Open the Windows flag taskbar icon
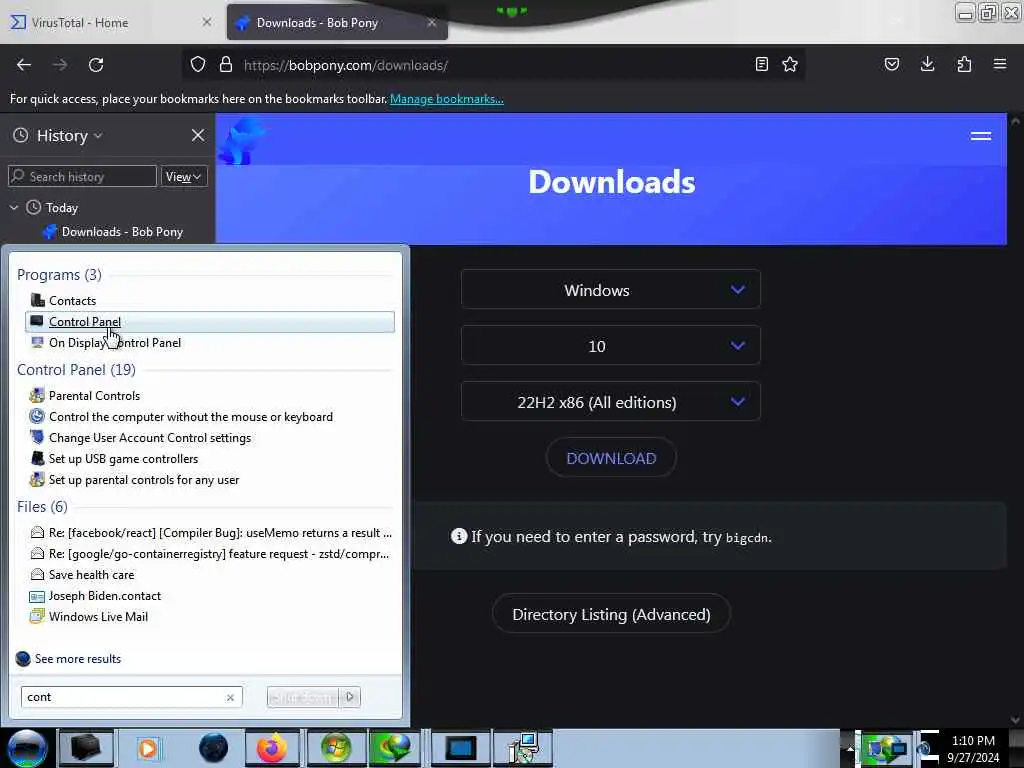The width and height of the screenshot is (1024, 768). pos(336,748)
